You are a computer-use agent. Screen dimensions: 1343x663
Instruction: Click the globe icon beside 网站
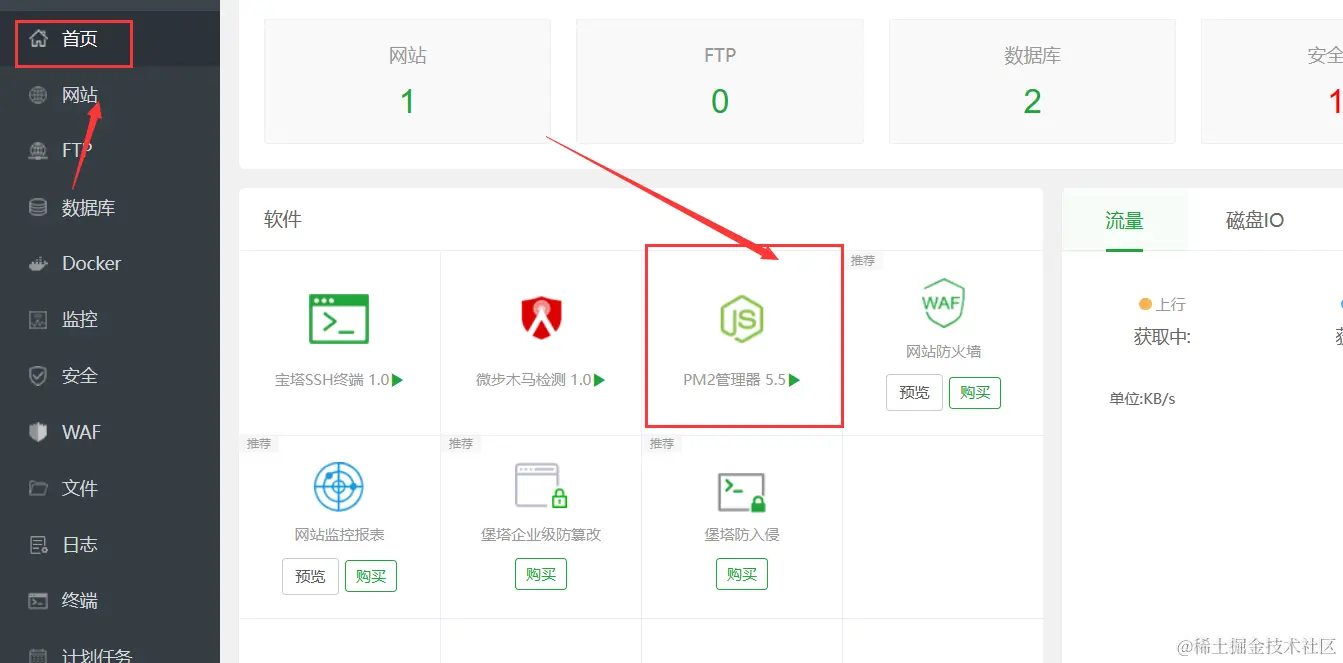click(x=38, y=95)
